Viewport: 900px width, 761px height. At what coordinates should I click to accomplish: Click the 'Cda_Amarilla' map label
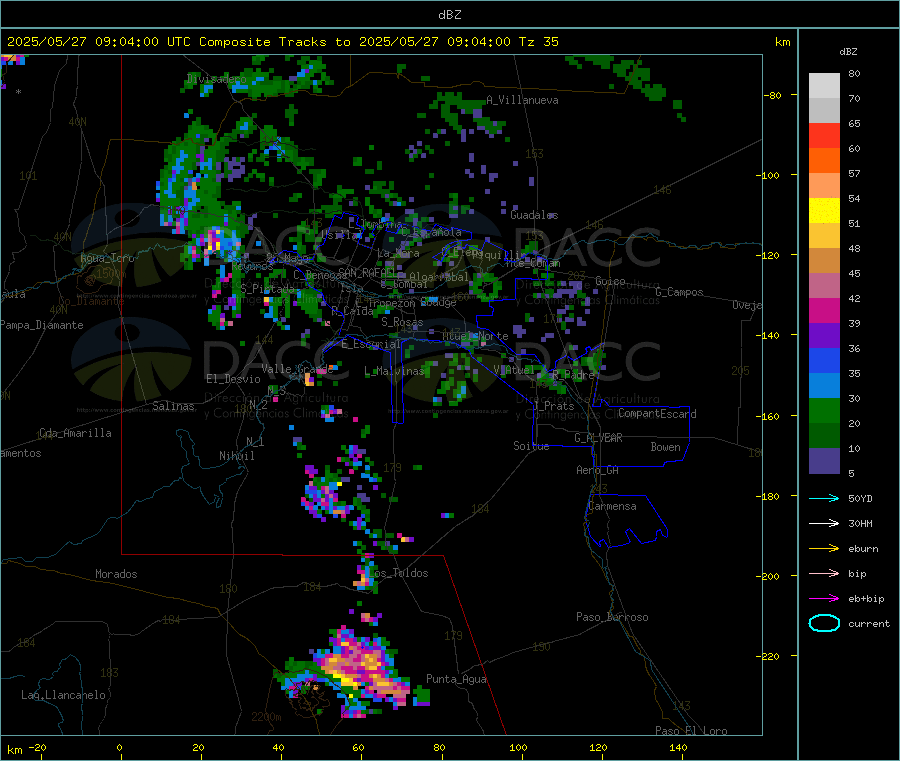[75, 433]
